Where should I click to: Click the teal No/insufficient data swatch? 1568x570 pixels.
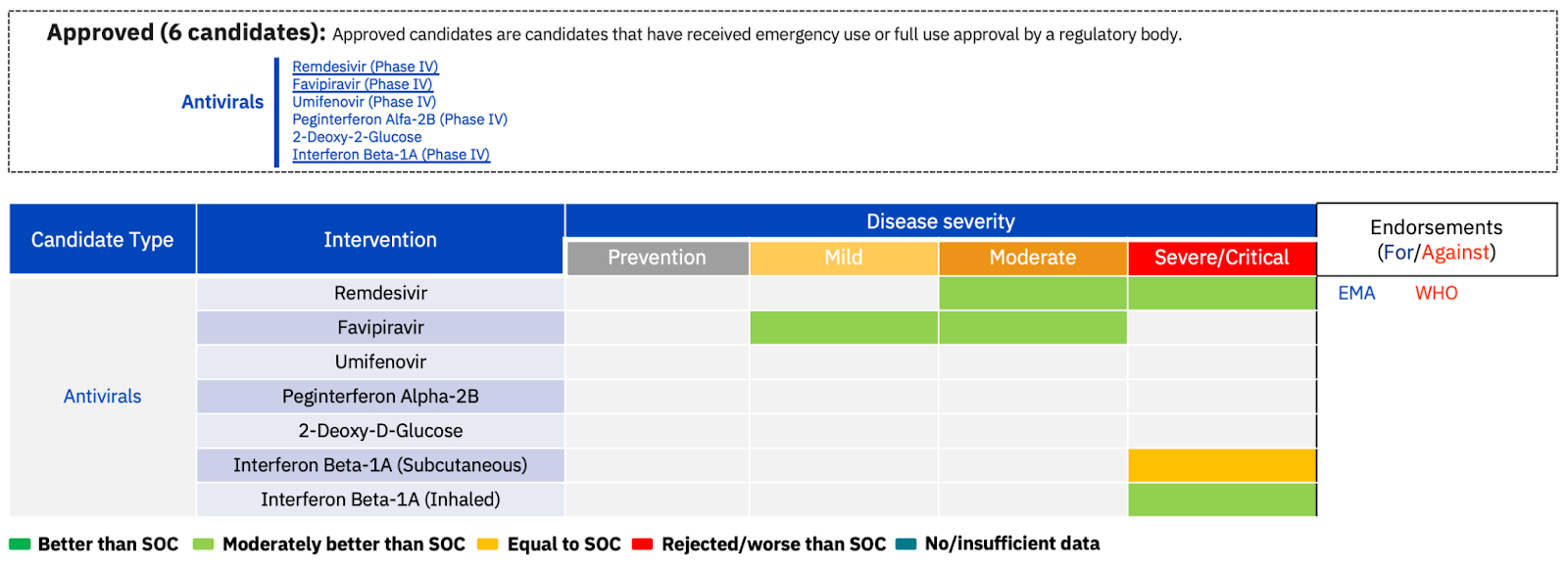906,545
